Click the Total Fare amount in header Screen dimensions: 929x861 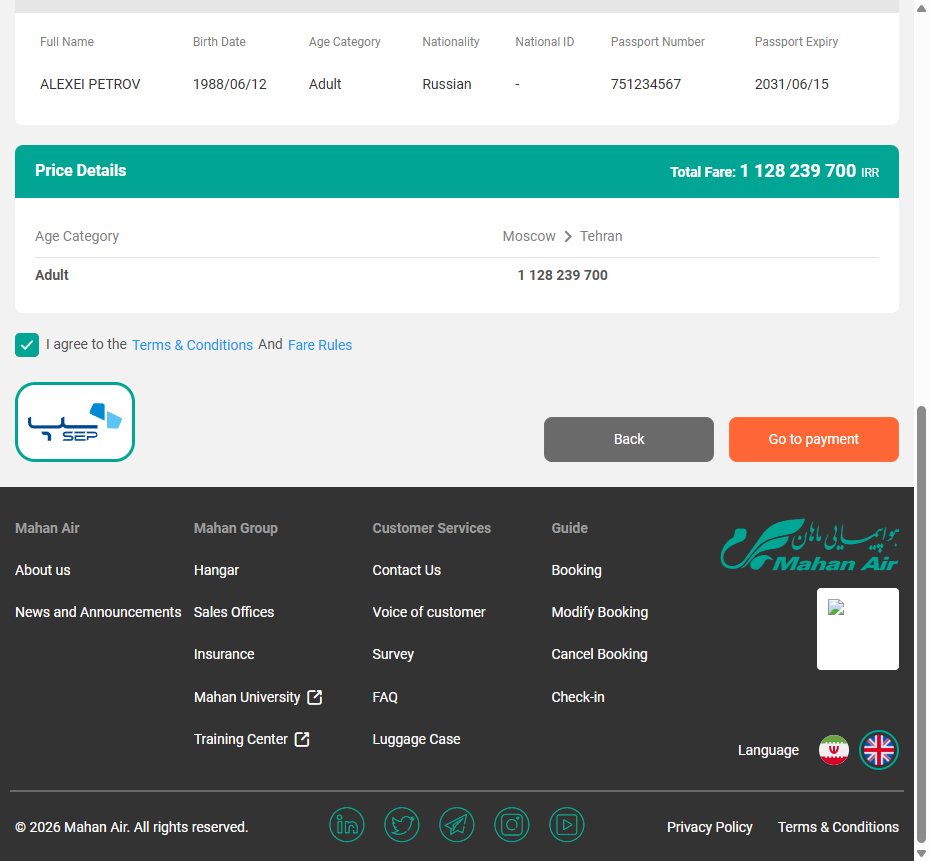point(797,171)
